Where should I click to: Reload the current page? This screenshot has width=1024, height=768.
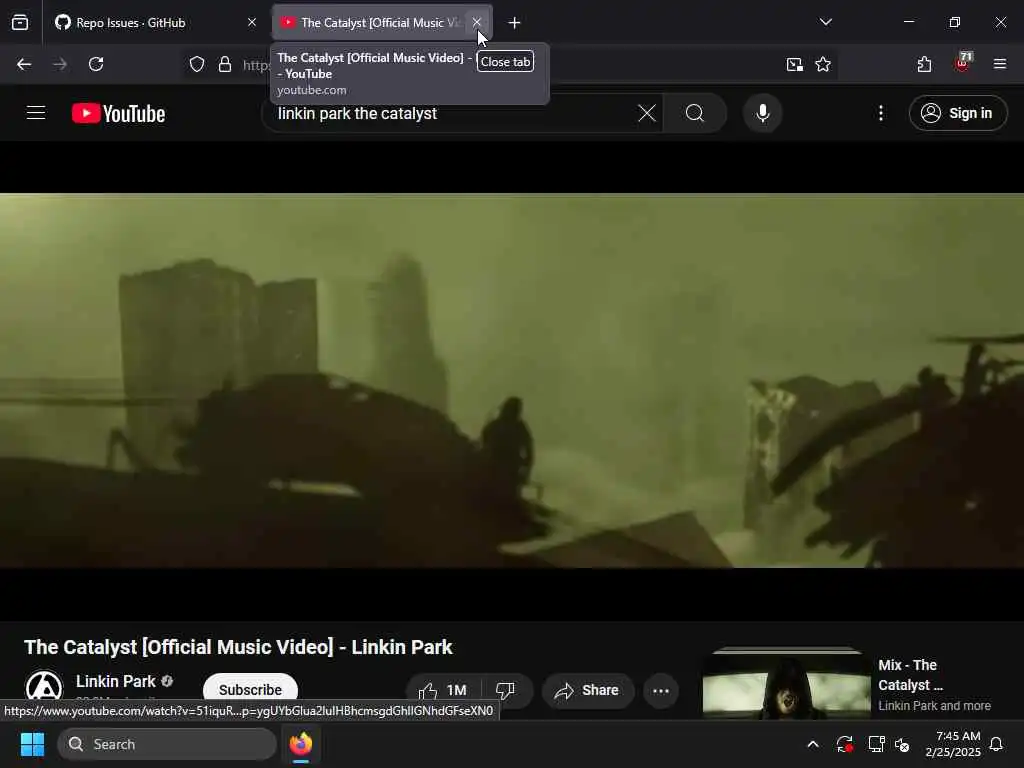click(x=96, y=64)
